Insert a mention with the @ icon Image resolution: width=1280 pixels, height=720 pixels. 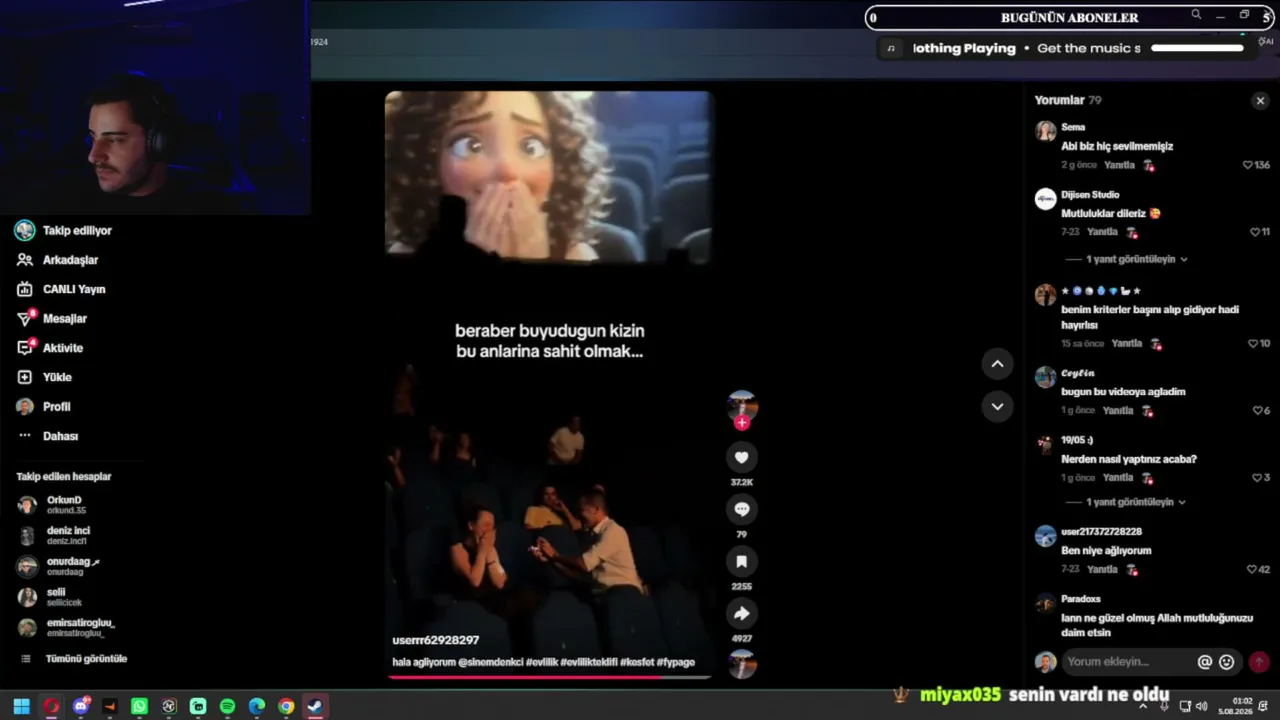[1205, 662]
